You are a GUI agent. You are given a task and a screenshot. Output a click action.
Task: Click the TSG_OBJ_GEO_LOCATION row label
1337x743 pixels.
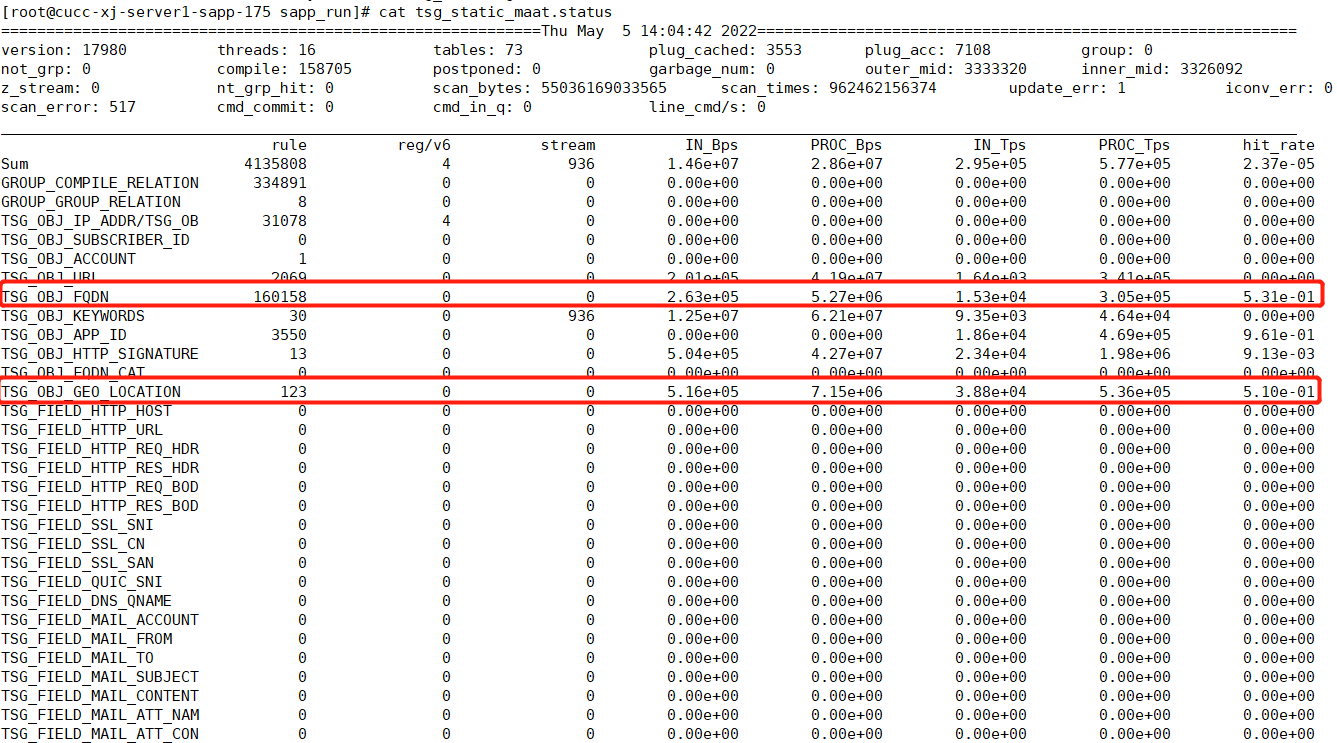91,392
